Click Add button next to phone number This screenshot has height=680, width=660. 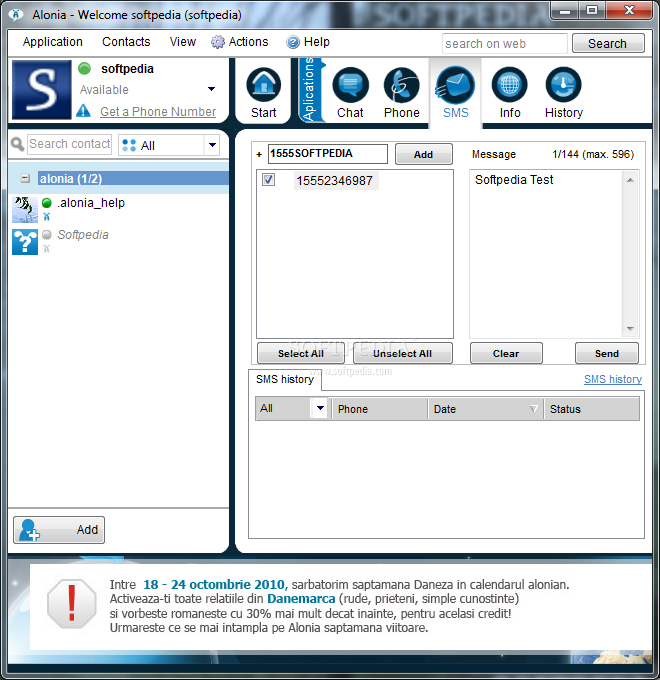pos(423,154)
